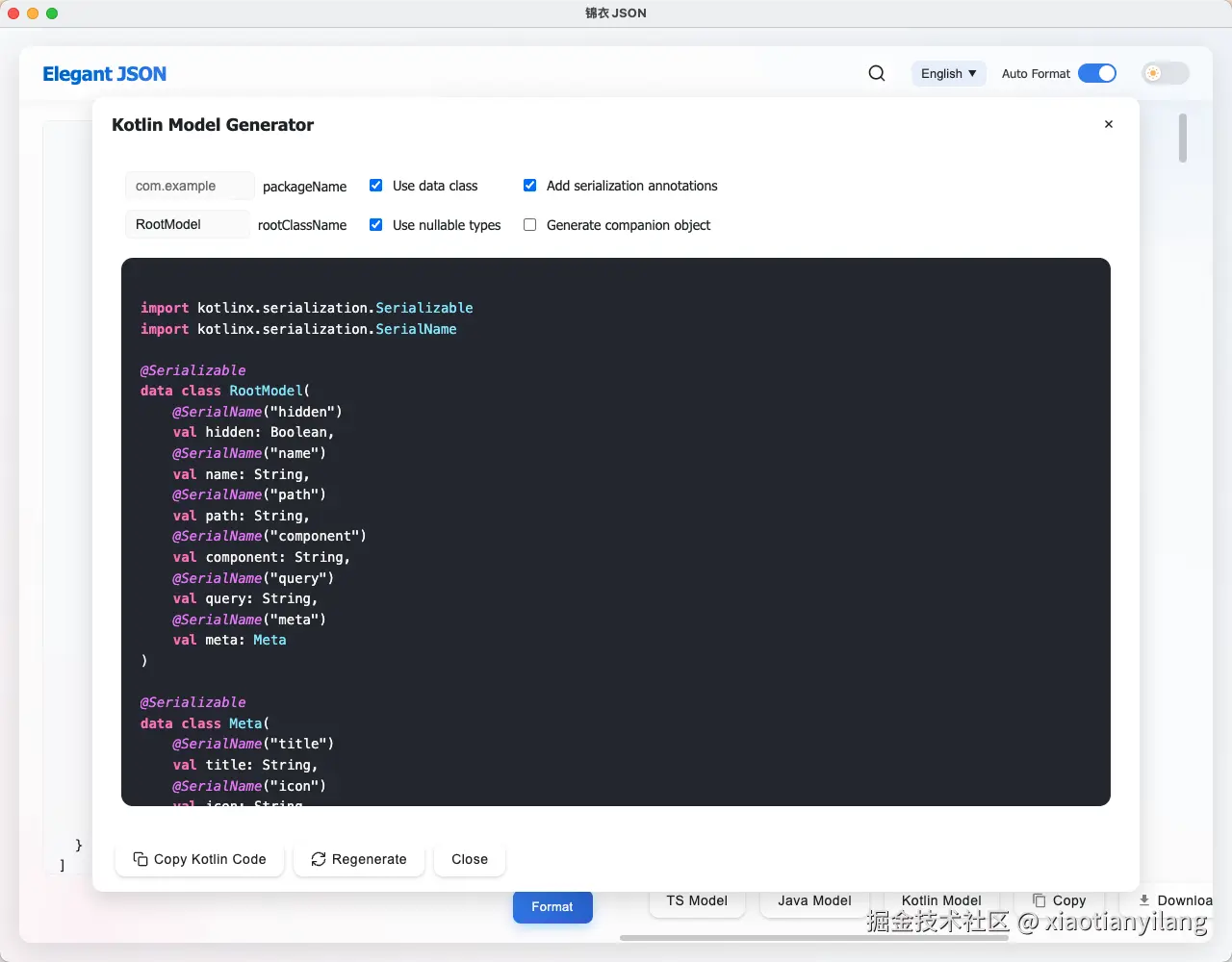Viewport: 1232px width, 962px height.
Task: Close the Kotlin Model Generator with the × icon
Action: tap(1108, 124)
